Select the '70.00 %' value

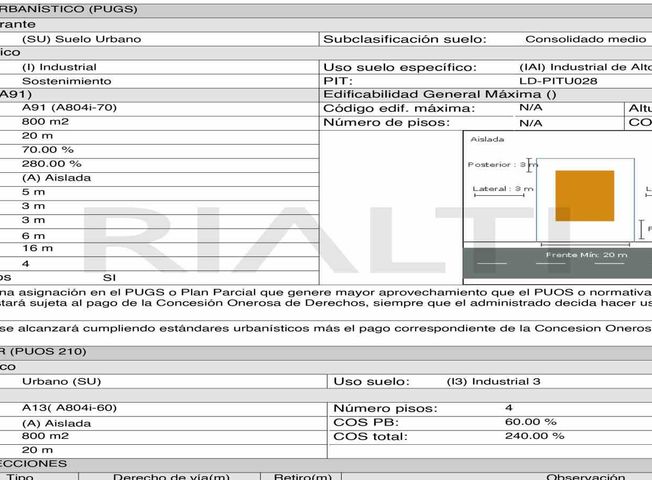pyautogui.click(x=48, y=150)
